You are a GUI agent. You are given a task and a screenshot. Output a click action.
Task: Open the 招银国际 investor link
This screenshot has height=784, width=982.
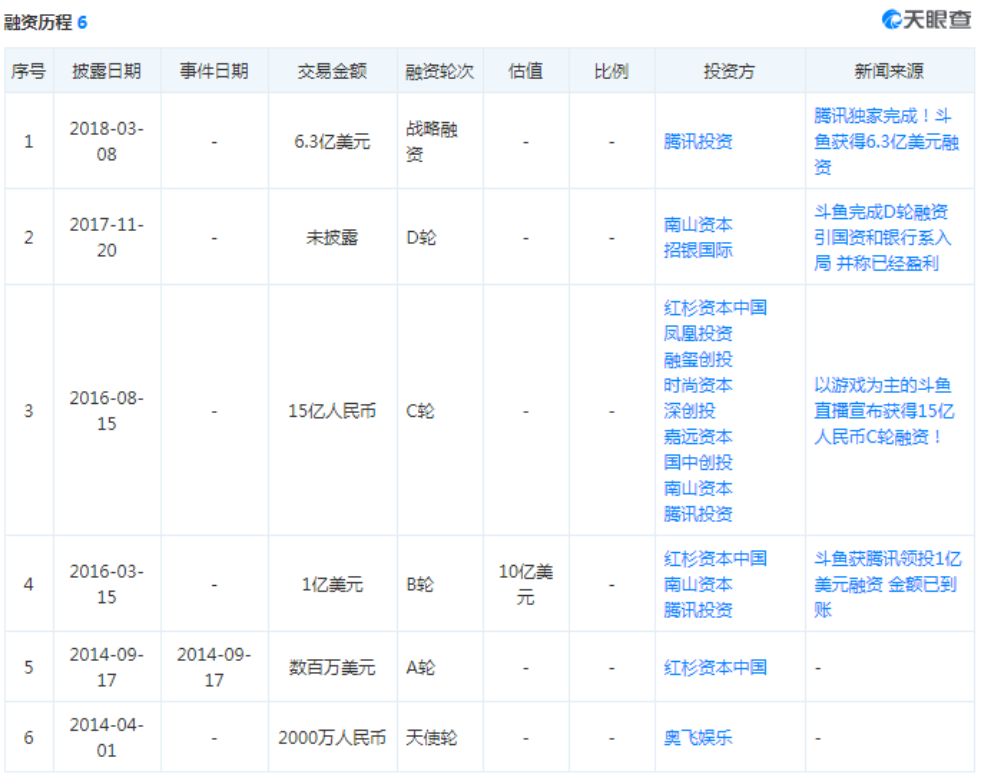tap(698, 250)
